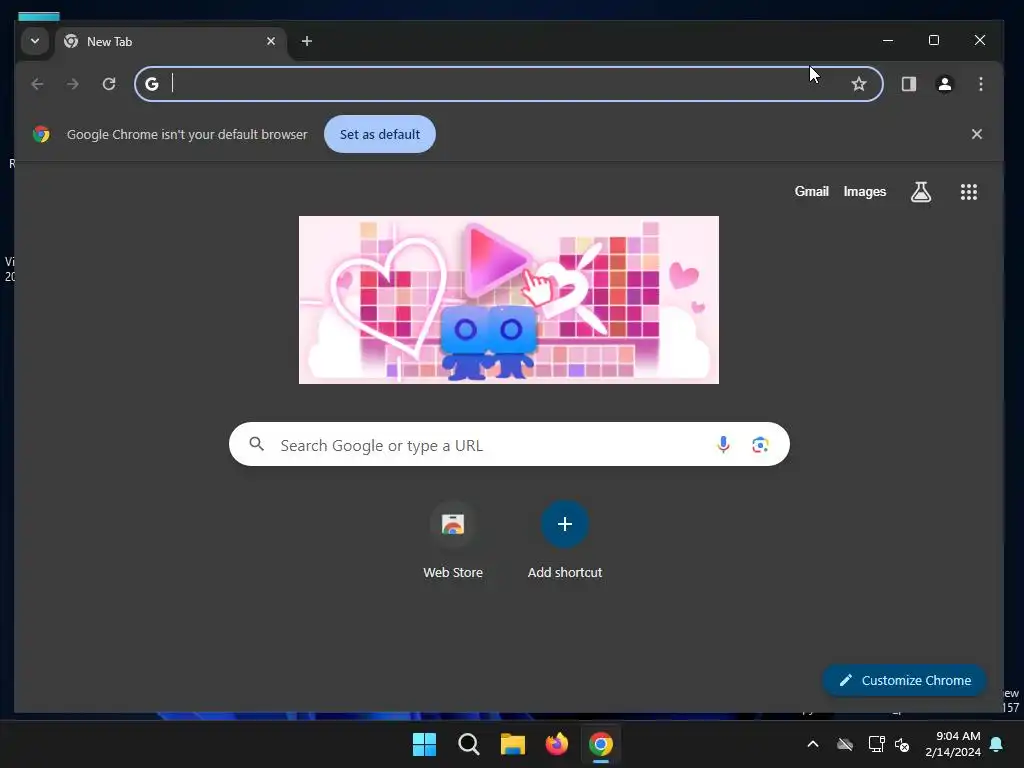This screenshot has height=768, width=1024.
Task: Open the Valentine's Day Google Doodle
Action: point(509,300)
